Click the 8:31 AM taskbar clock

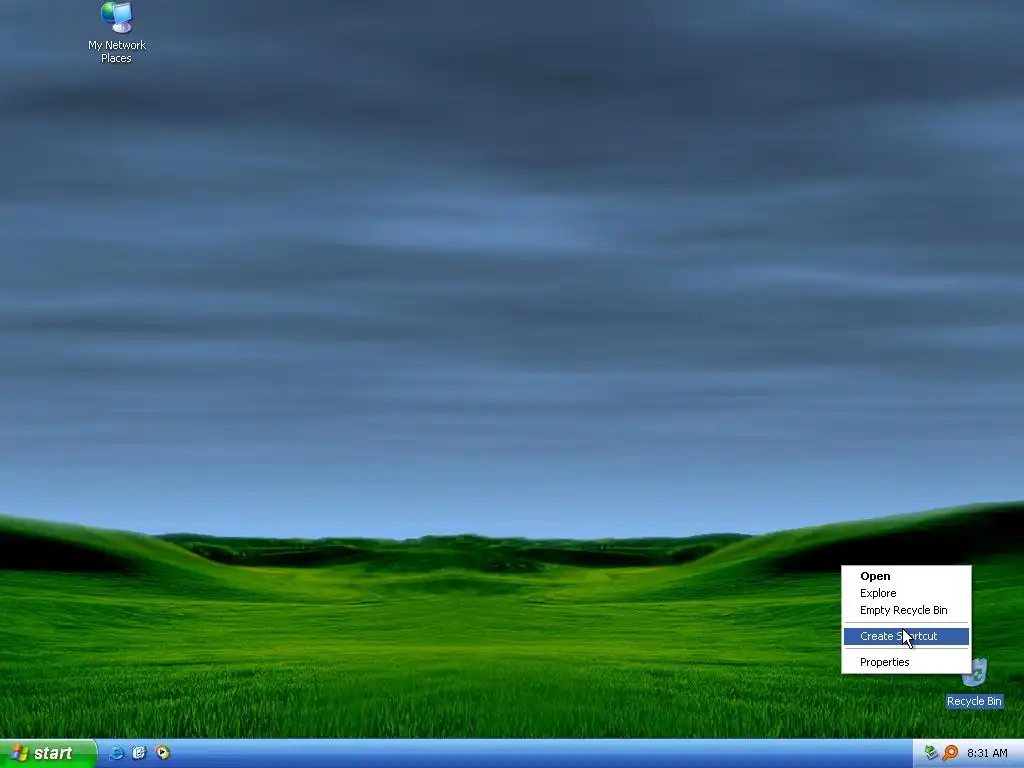987,754
